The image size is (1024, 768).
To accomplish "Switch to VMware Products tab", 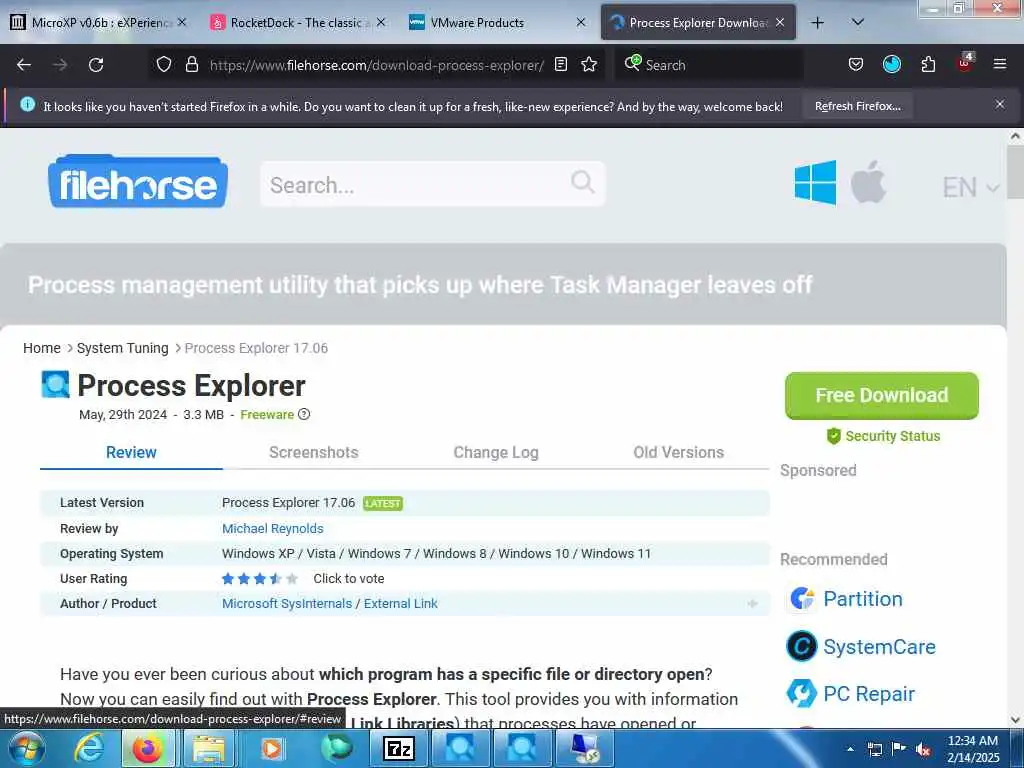I will 496,23.
